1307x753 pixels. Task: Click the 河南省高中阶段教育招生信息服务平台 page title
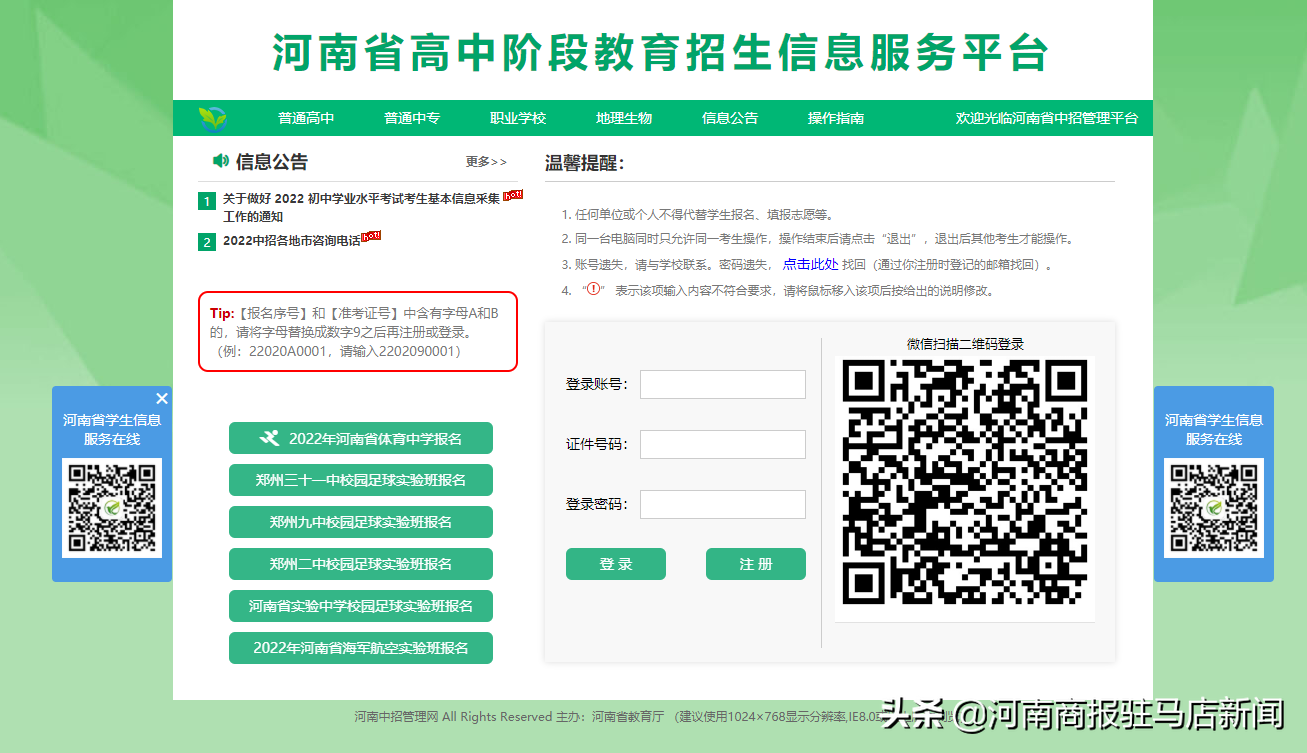pyautogui.click(x=660, y=52)
